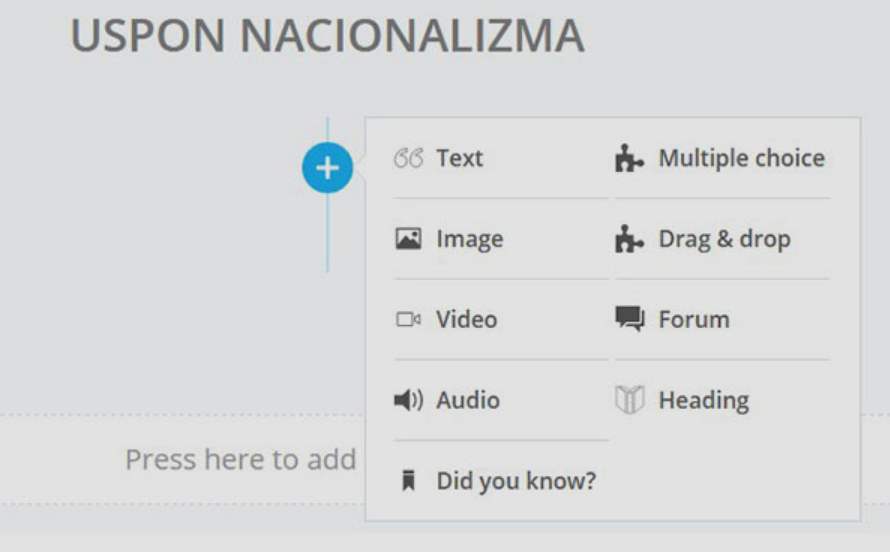
Task: Add a Multiple choice block
Action: [741, 158]
